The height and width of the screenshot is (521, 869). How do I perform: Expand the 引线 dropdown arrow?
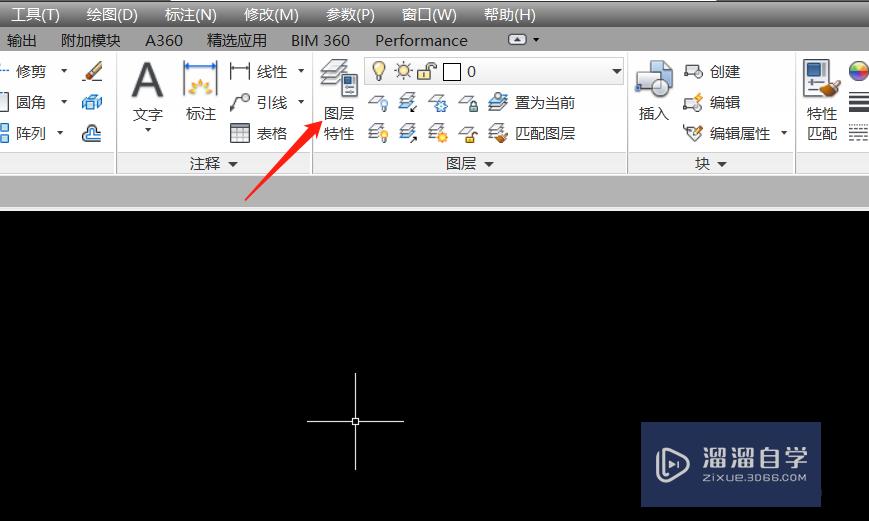coord(301,102)
